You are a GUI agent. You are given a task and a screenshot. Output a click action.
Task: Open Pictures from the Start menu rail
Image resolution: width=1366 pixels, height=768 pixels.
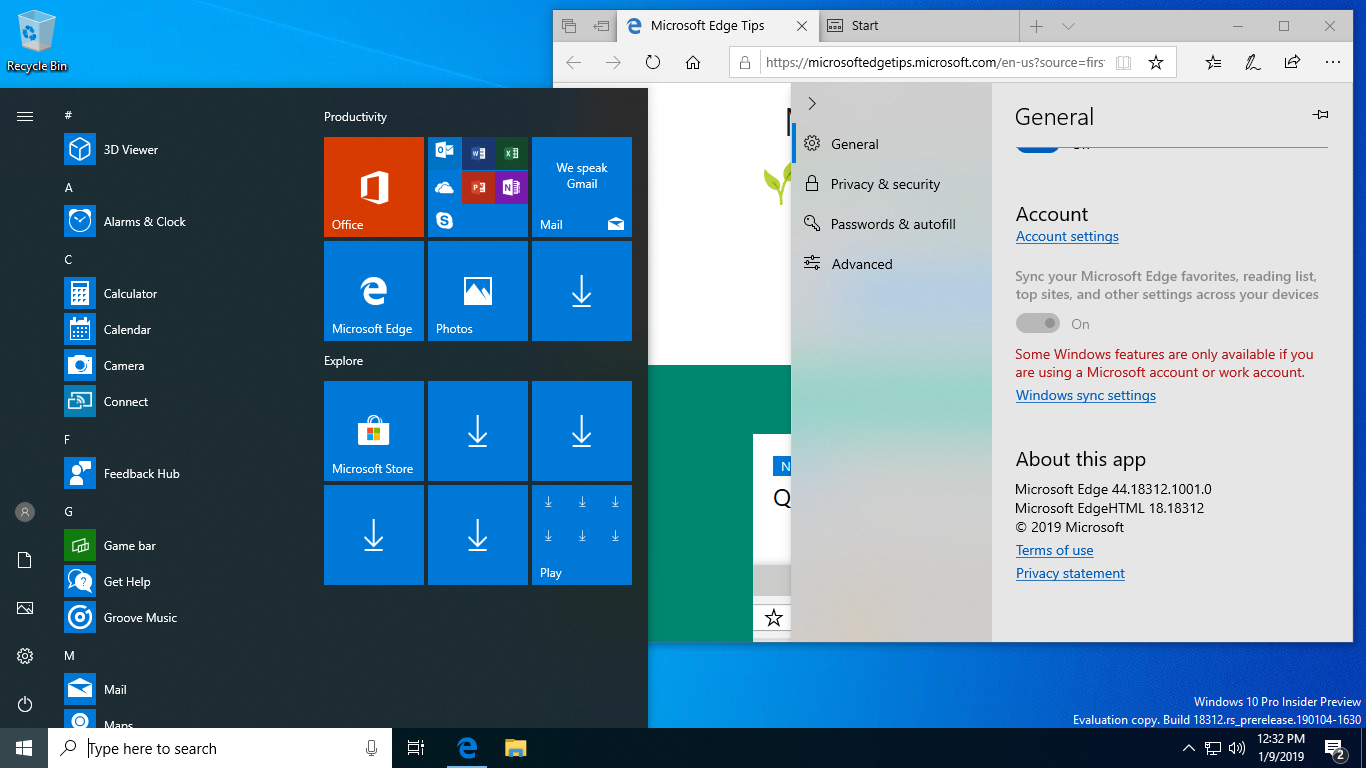tap(25, 608)
